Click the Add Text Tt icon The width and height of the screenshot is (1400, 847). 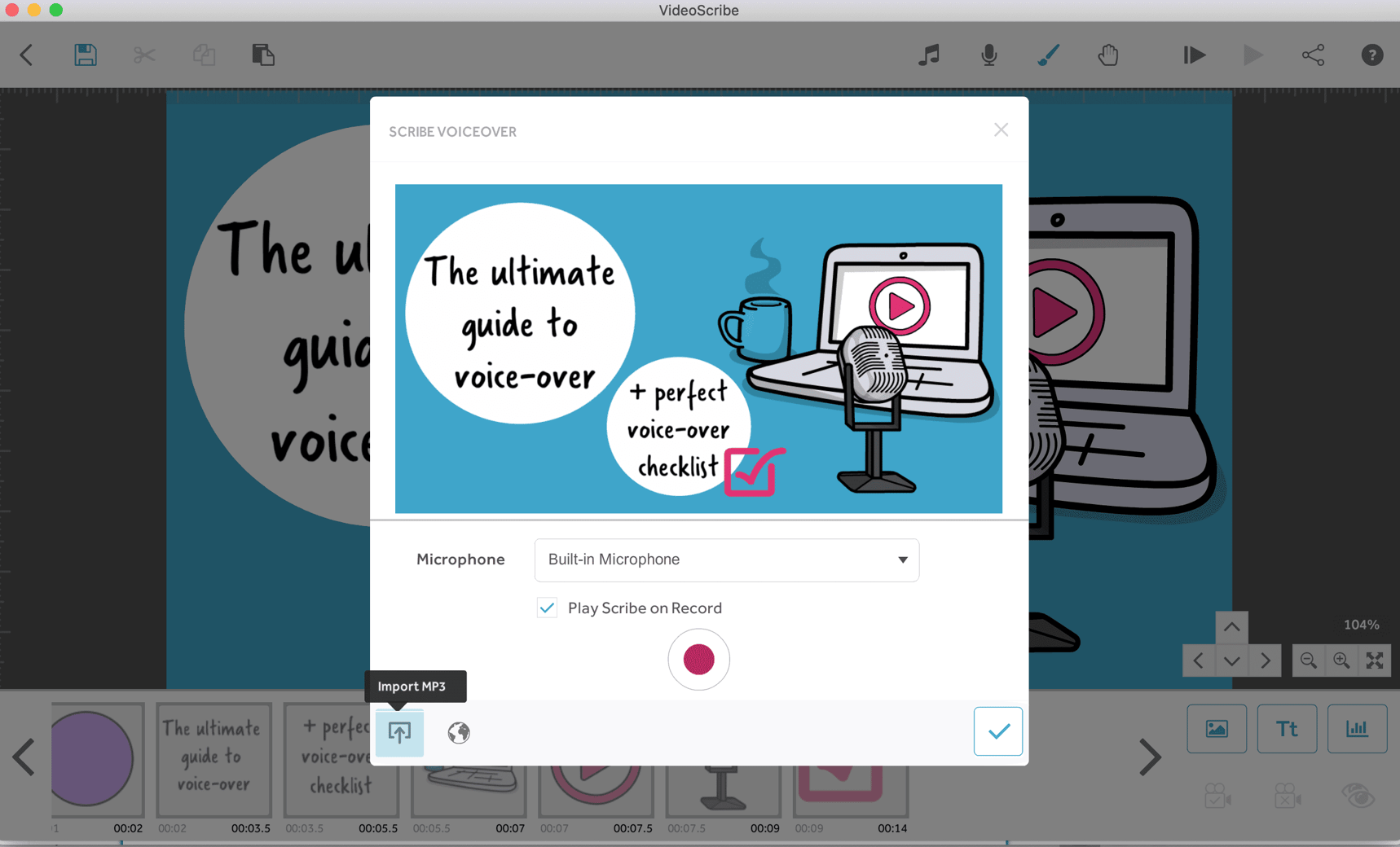(1287, 728)
